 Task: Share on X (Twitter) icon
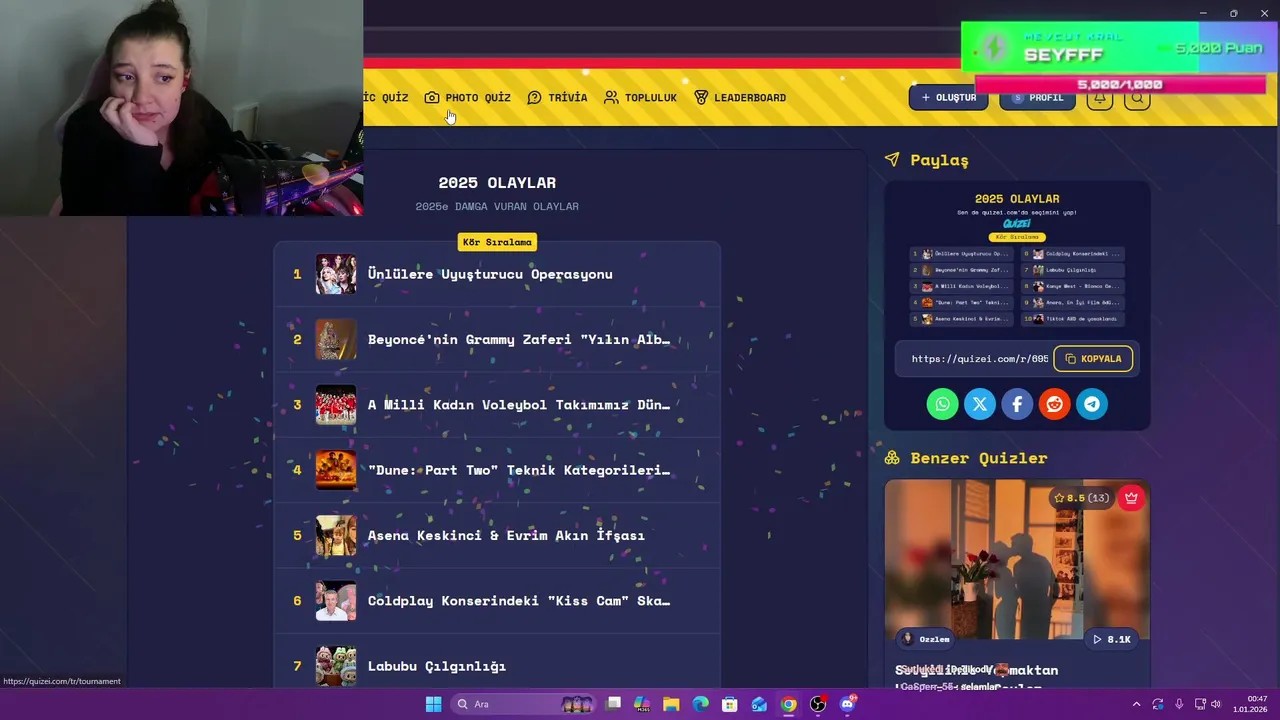[980, 404]
